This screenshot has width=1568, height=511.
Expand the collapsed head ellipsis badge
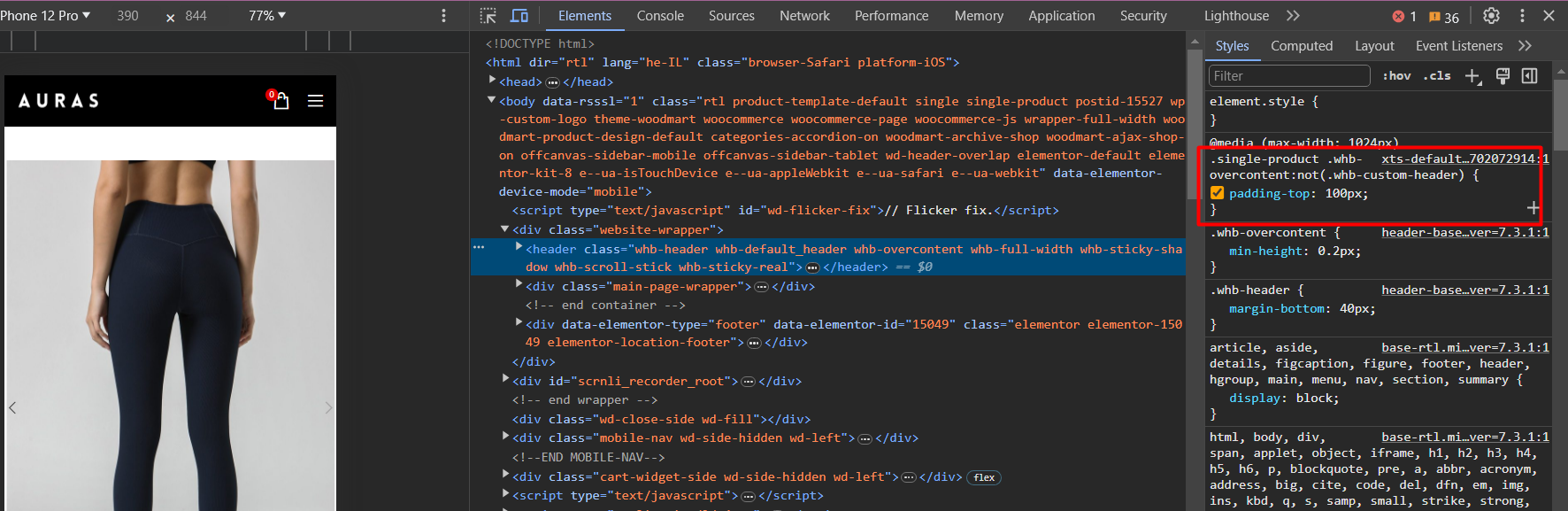pyautogui.click(x=553, y=82)
